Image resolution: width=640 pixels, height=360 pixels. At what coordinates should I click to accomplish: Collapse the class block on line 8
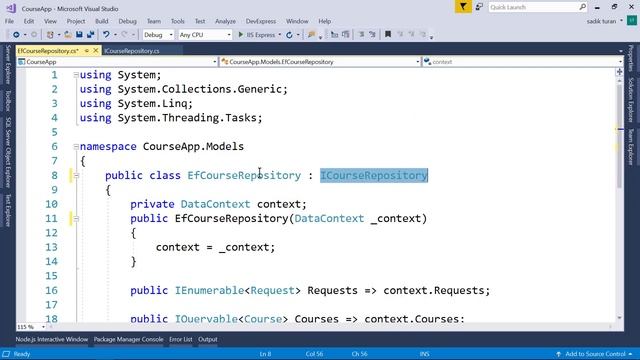click(x=76, y=176)
